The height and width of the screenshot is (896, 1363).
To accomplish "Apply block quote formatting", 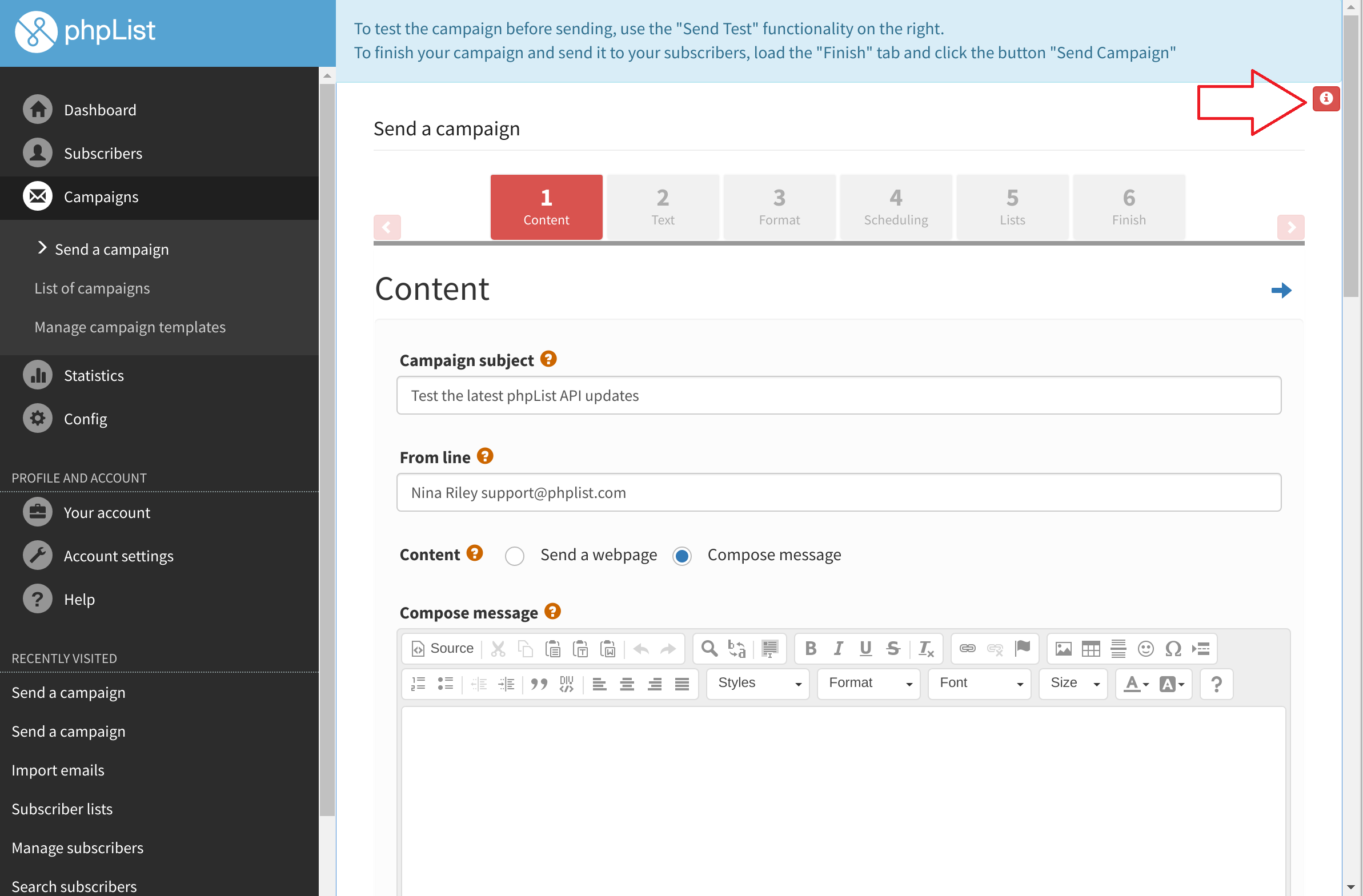I will pos(539,684).
